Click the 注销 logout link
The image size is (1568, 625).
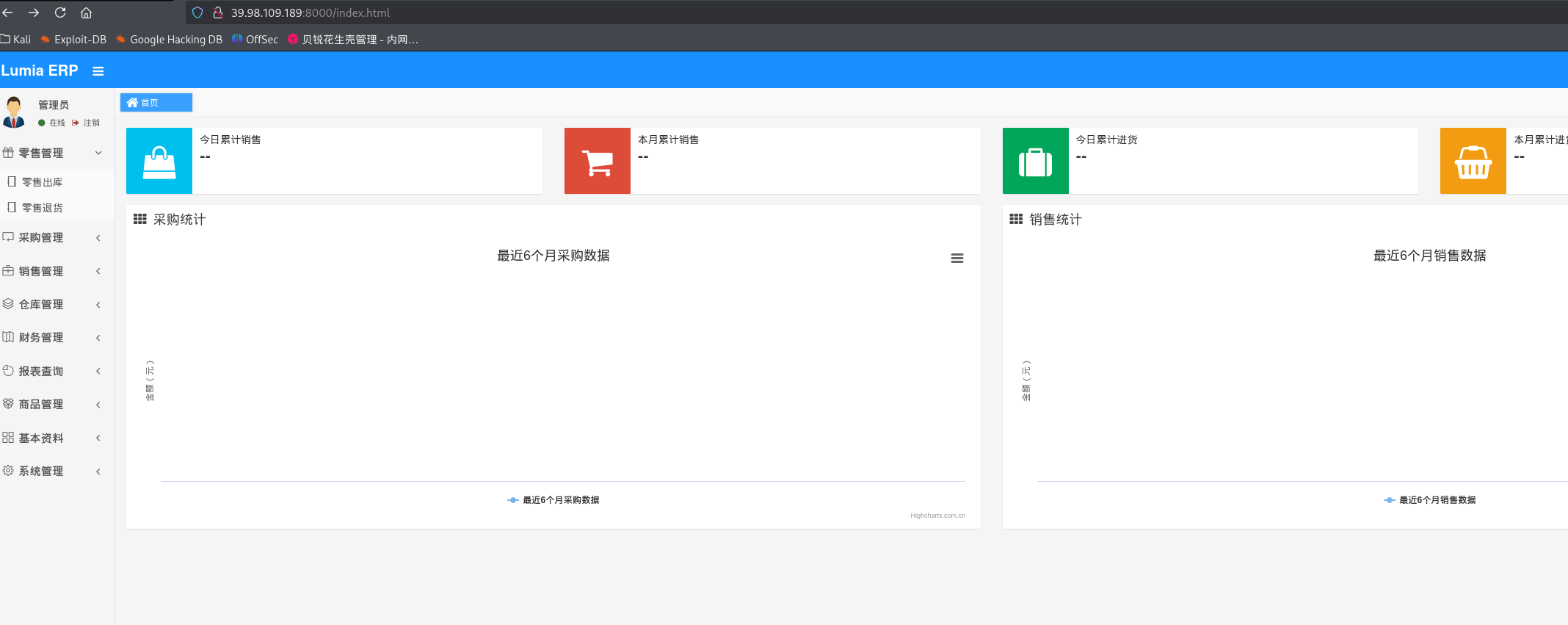(86, 123)
